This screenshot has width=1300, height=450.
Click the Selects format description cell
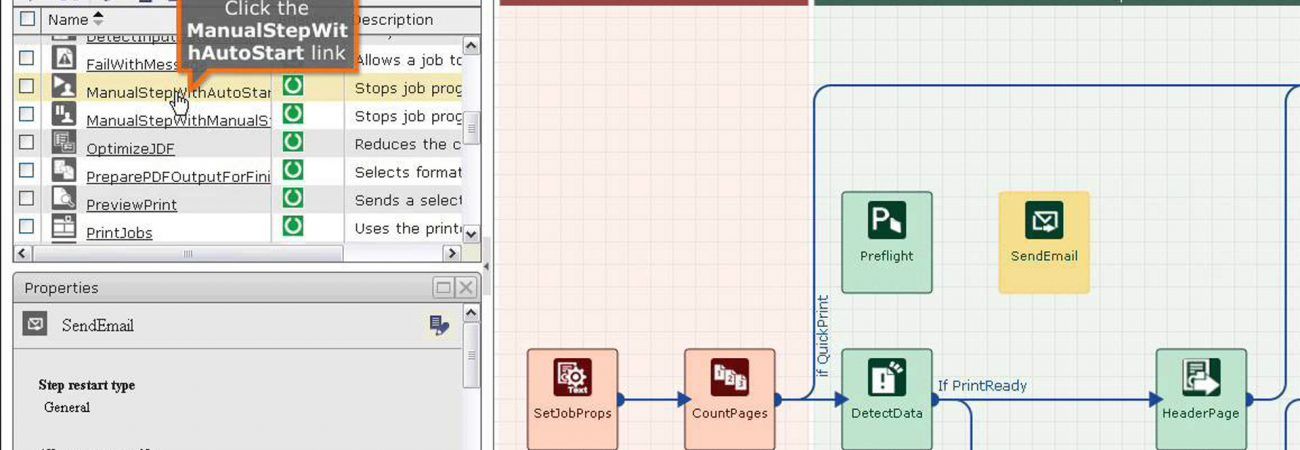408,172
